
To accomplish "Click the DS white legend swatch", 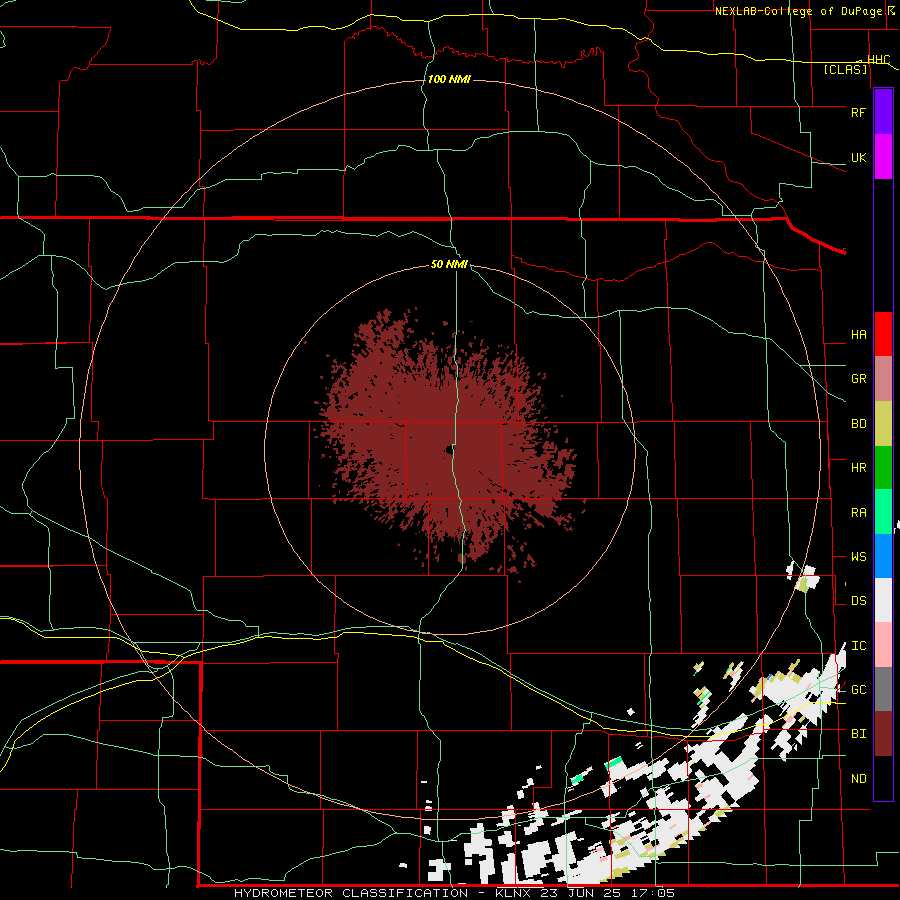I will point(883,600).
